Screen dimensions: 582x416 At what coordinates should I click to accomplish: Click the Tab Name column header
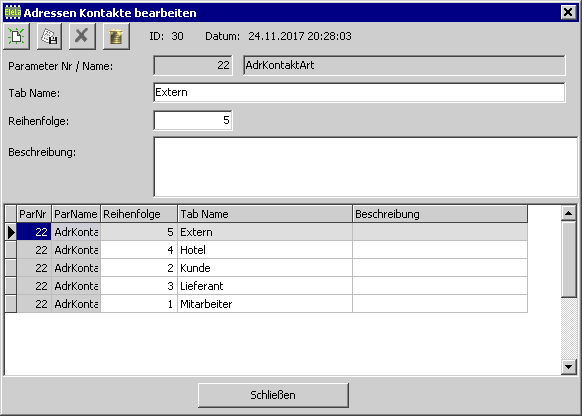click(x=265, y=214)
